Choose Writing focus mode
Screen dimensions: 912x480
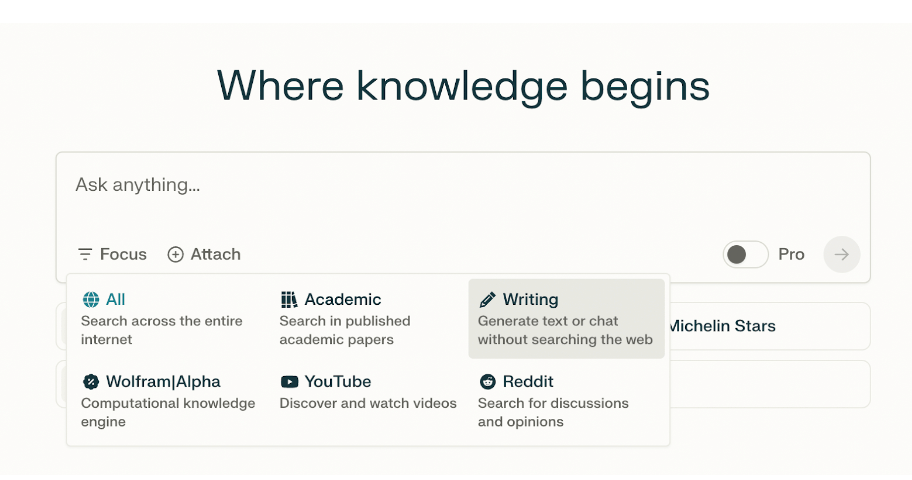pyautogui.click(x=566, y=318)
